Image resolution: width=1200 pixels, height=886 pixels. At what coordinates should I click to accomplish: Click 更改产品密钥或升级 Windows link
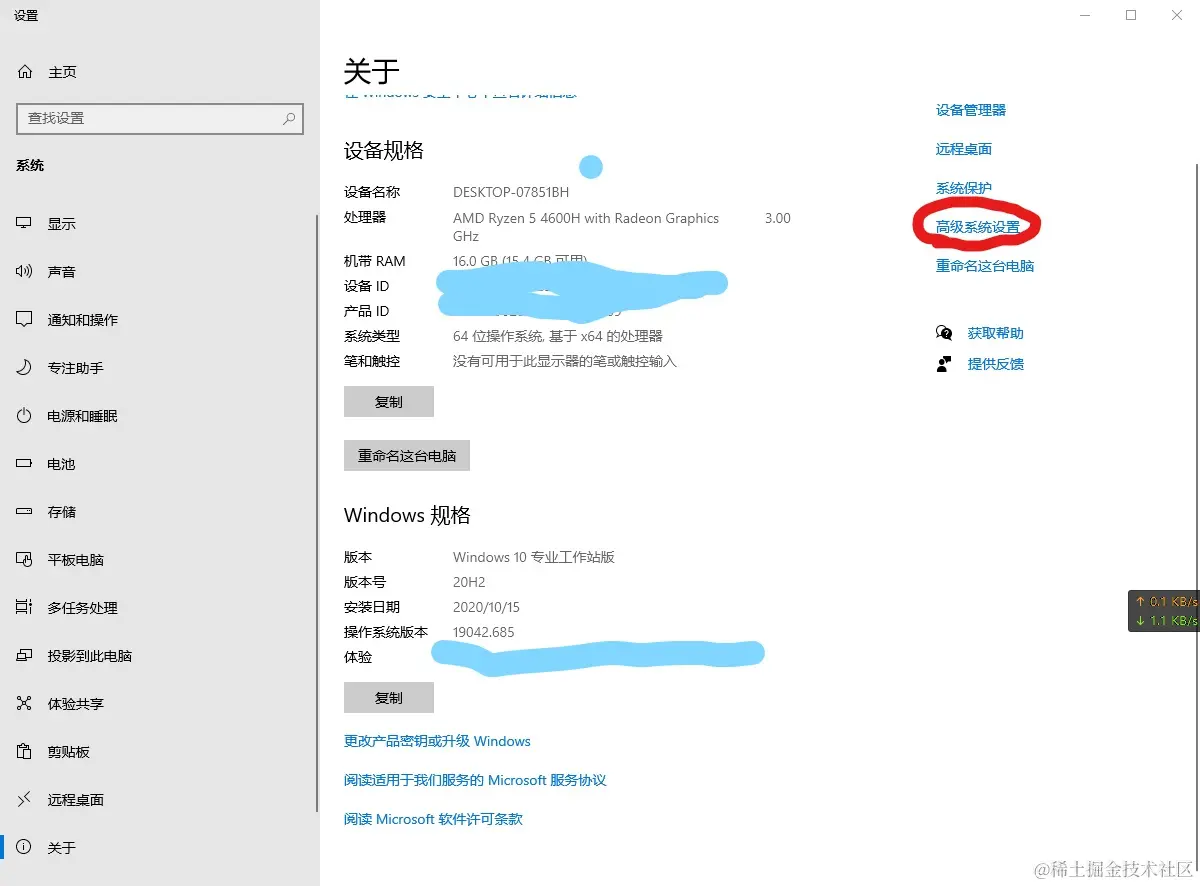pyautogui.click(x=436, y=741)
